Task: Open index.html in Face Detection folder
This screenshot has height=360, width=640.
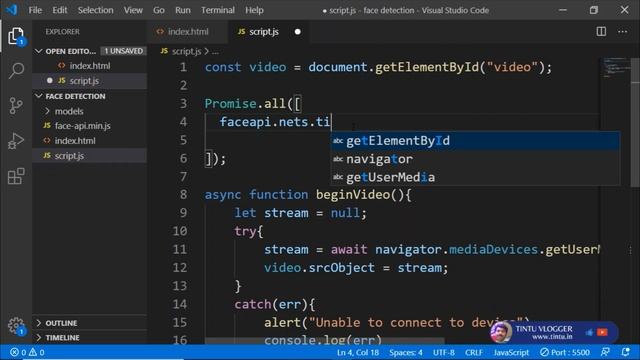Action: [x=90, y=140]
